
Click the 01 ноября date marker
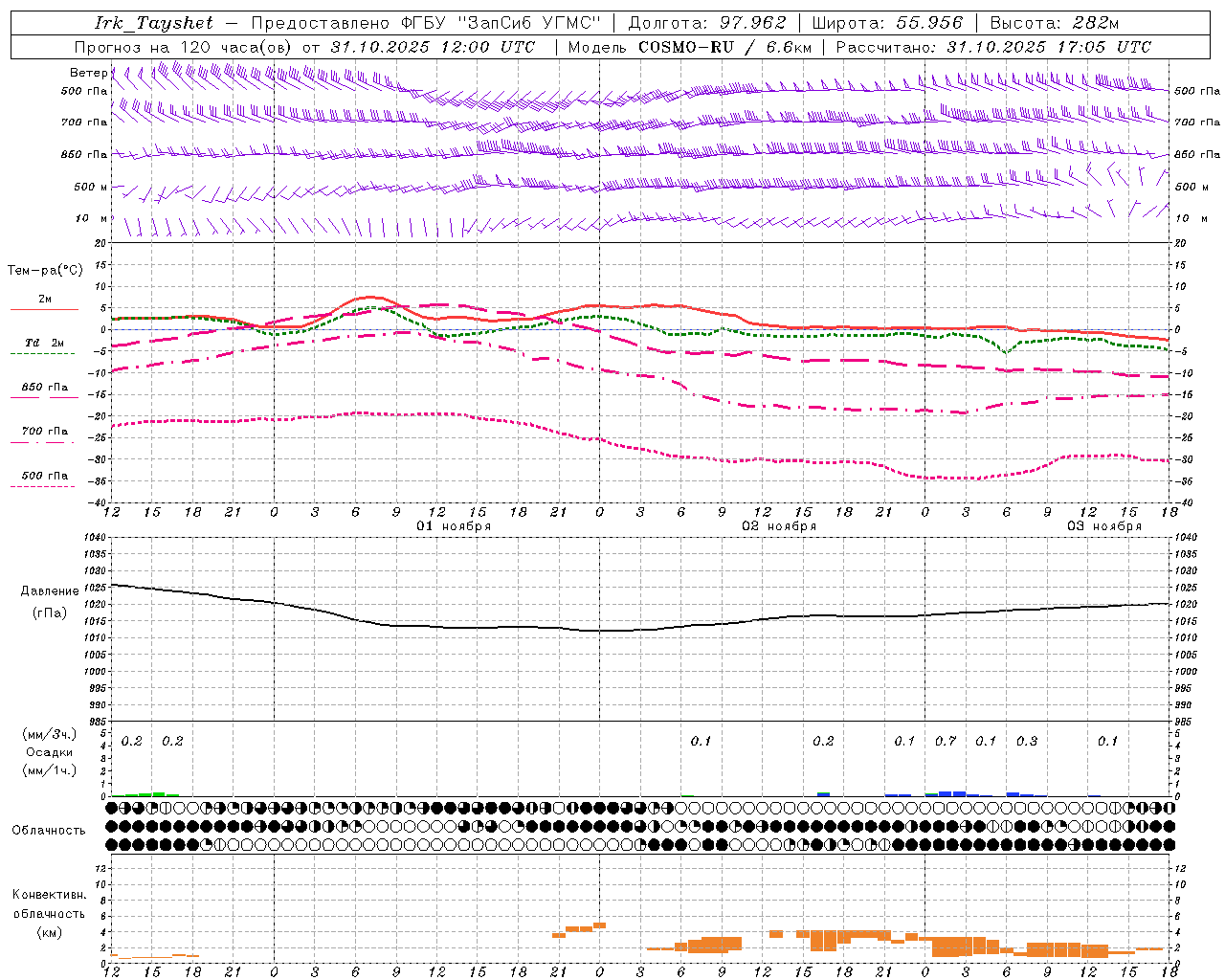click(454, 526)
